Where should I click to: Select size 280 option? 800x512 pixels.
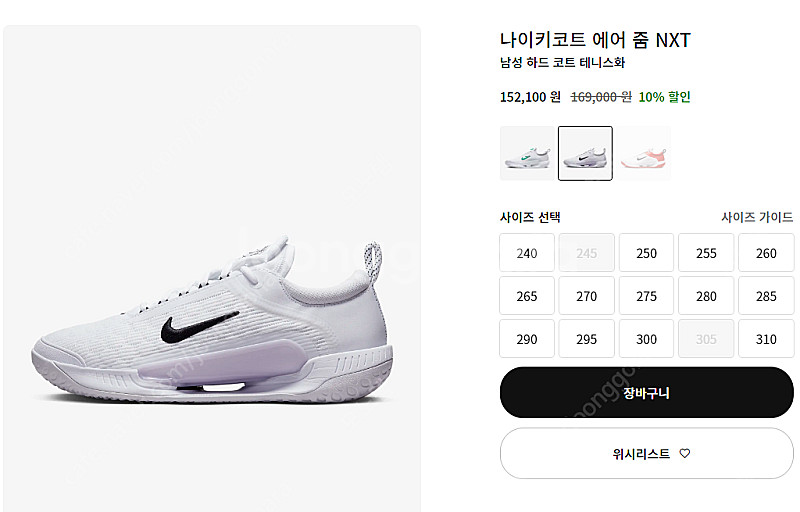click(706, 296)
